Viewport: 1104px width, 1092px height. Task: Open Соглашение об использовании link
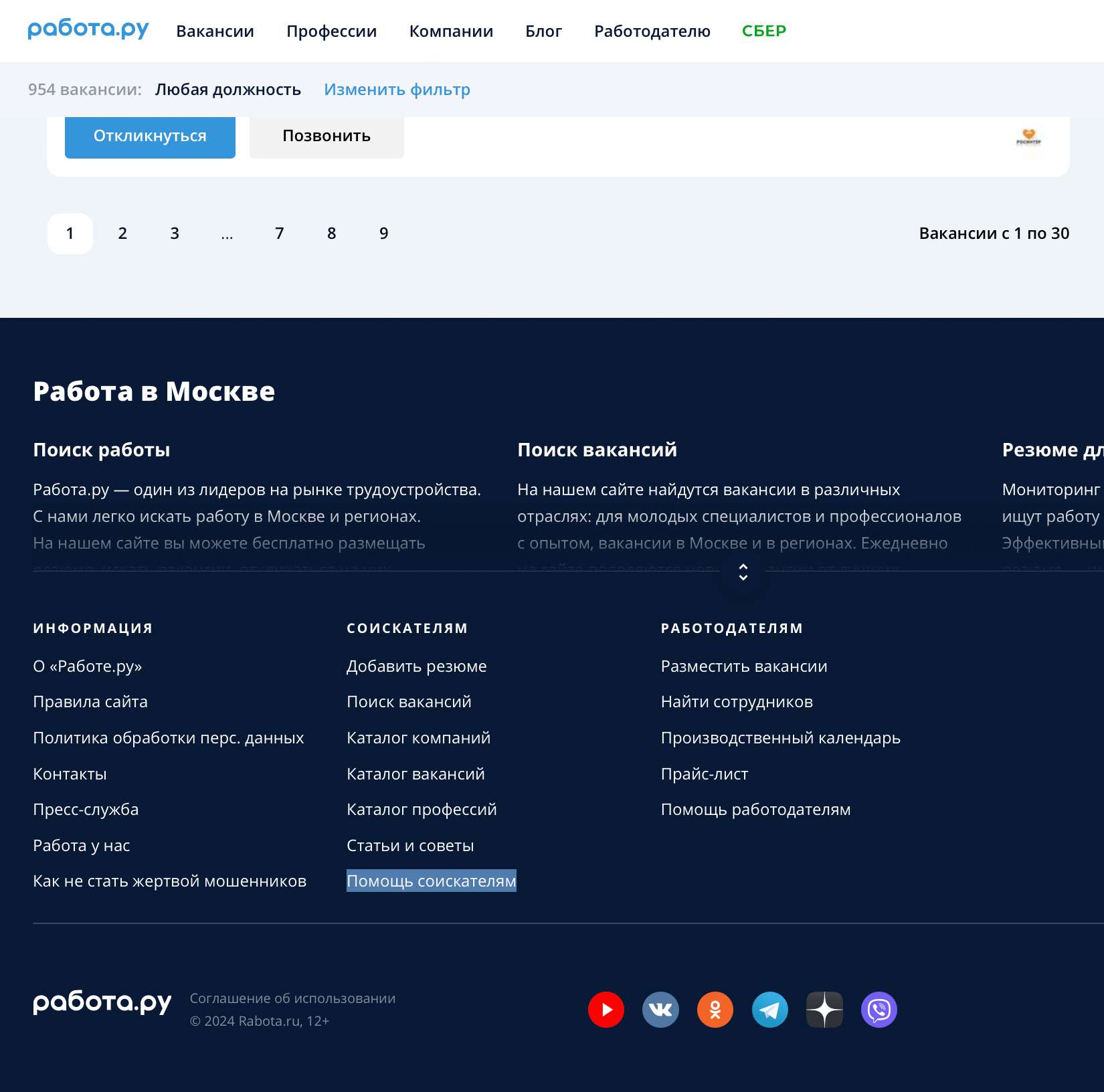pos(293,998)
